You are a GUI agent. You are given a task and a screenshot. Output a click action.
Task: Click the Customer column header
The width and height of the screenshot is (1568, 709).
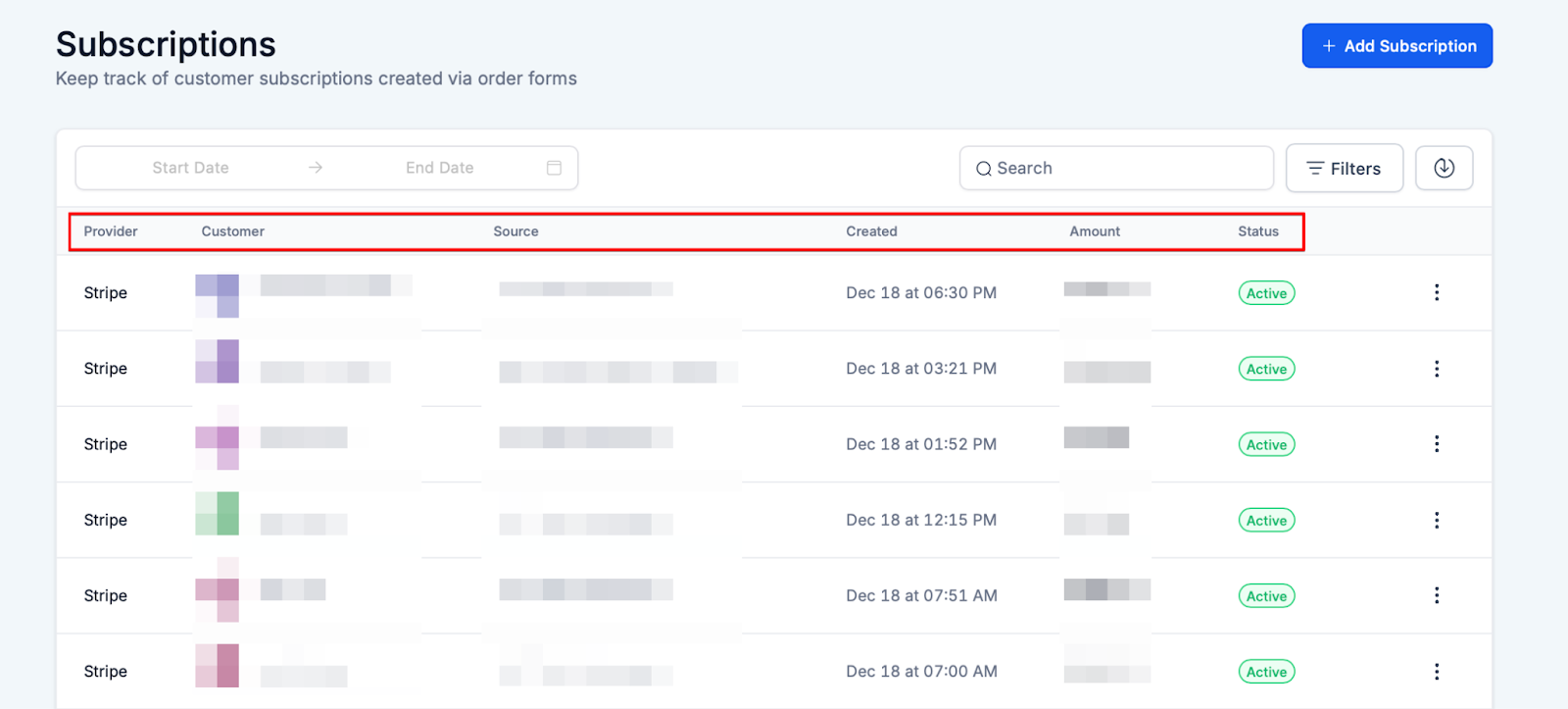(x=232, y=231)
